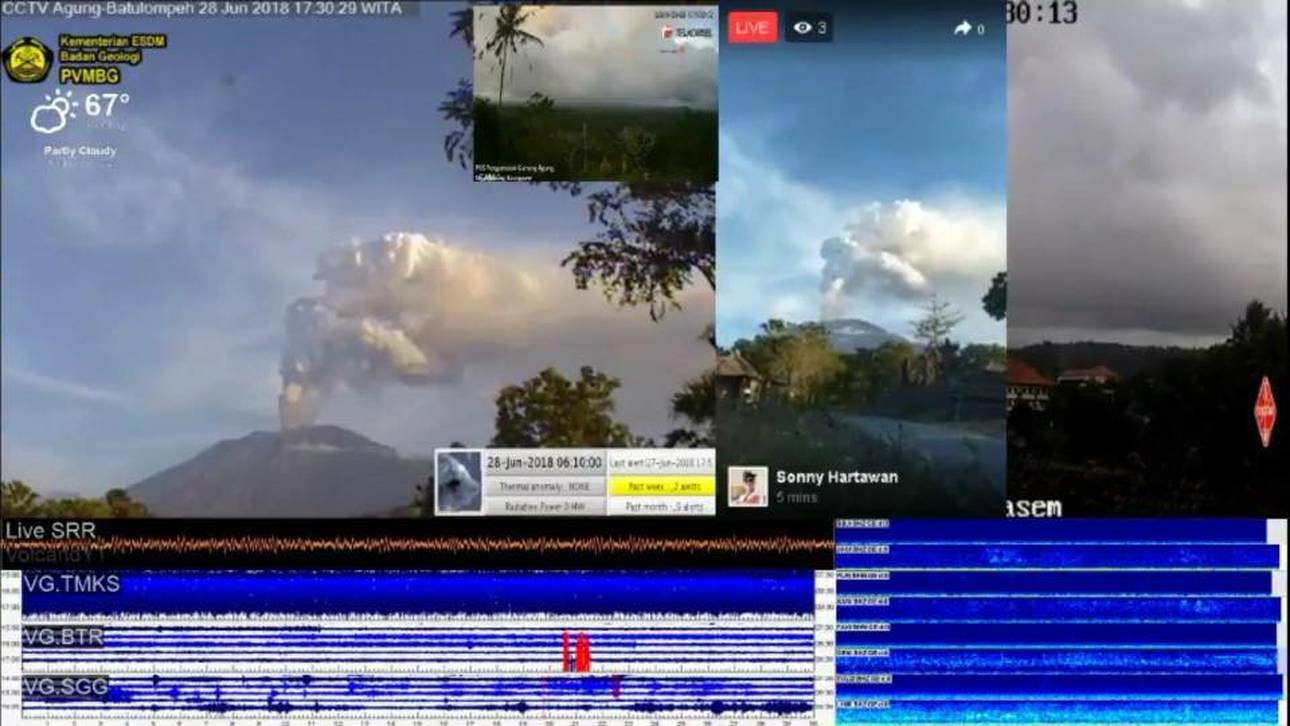Click the Sonny Hartawan name link
Image resolution: width=1290 pixels, height=726 pixels.
pyautogui.click(x=836, y=477)
